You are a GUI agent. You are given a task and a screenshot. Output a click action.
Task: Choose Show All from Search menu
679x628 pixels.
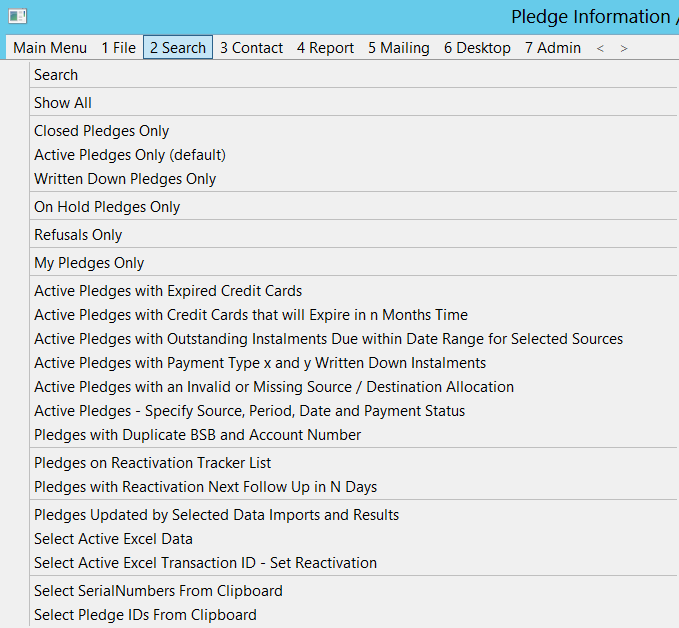[x=63, y=103]
